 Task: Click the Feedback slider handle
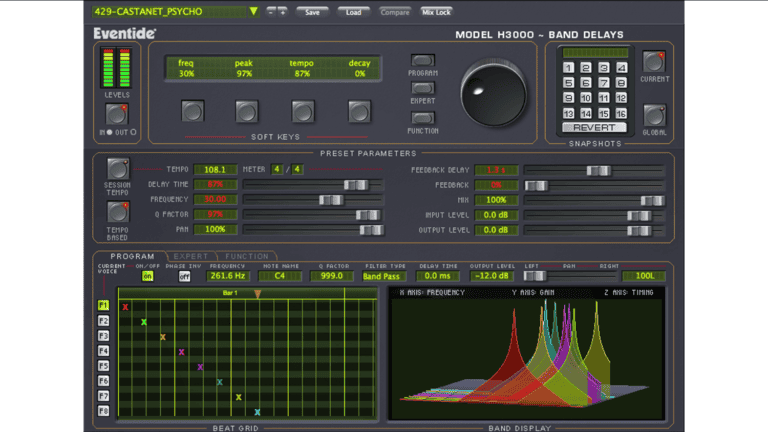(536, 185)
